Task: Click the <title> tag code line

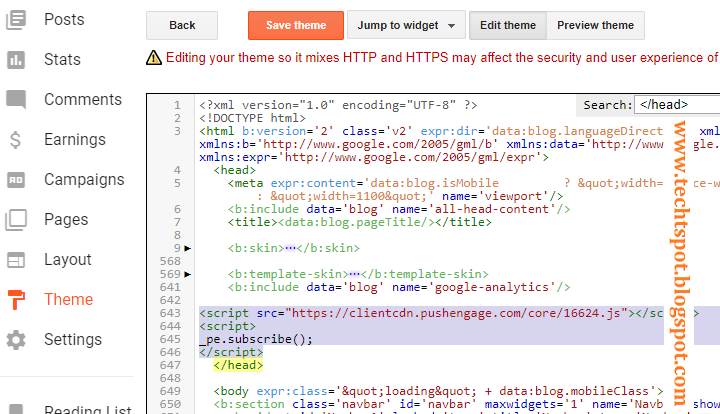Action: coord(360,223)
